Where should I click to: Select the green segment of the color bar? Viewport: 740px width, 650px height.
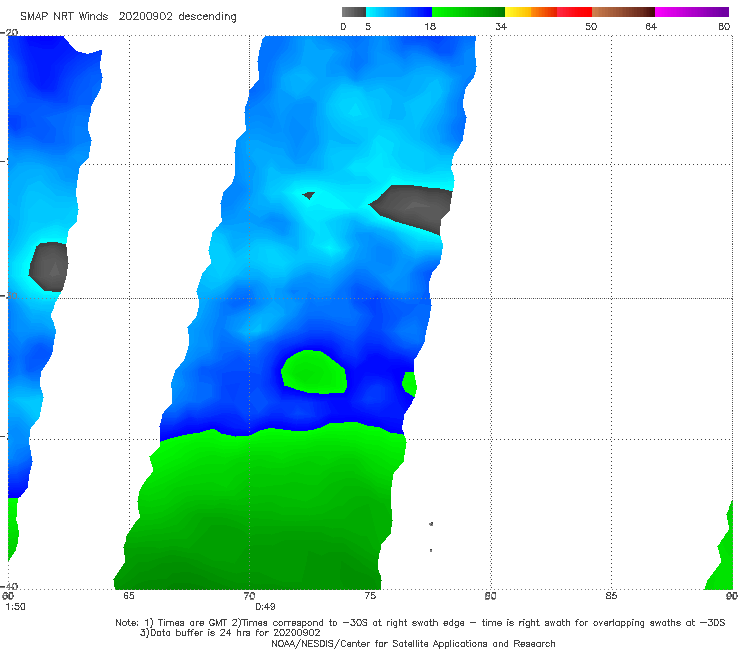(x=468, y=12)
